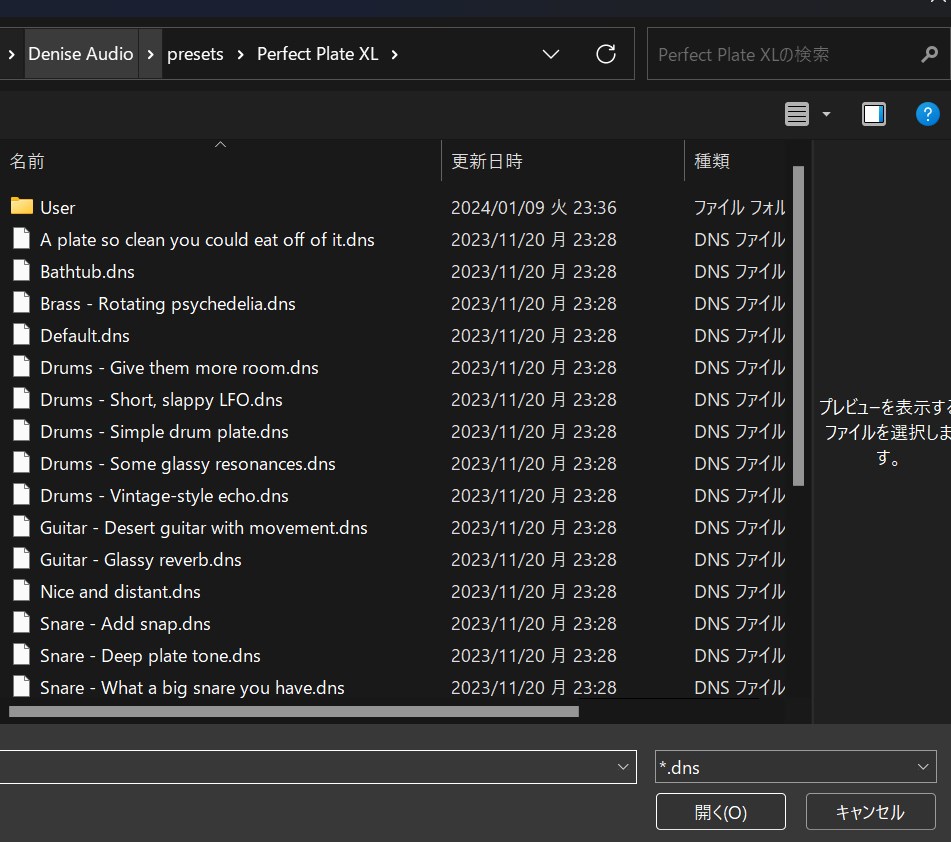Select the Bathtub.dns file icon

[22, 271]
